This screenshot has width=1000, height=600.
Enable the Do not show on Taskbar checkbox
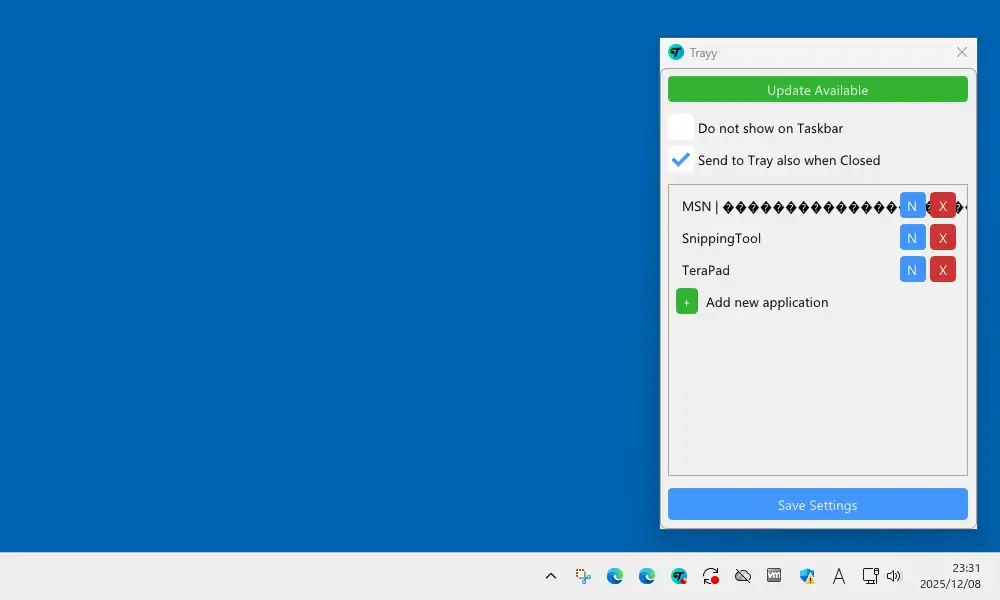pos(681,128)
